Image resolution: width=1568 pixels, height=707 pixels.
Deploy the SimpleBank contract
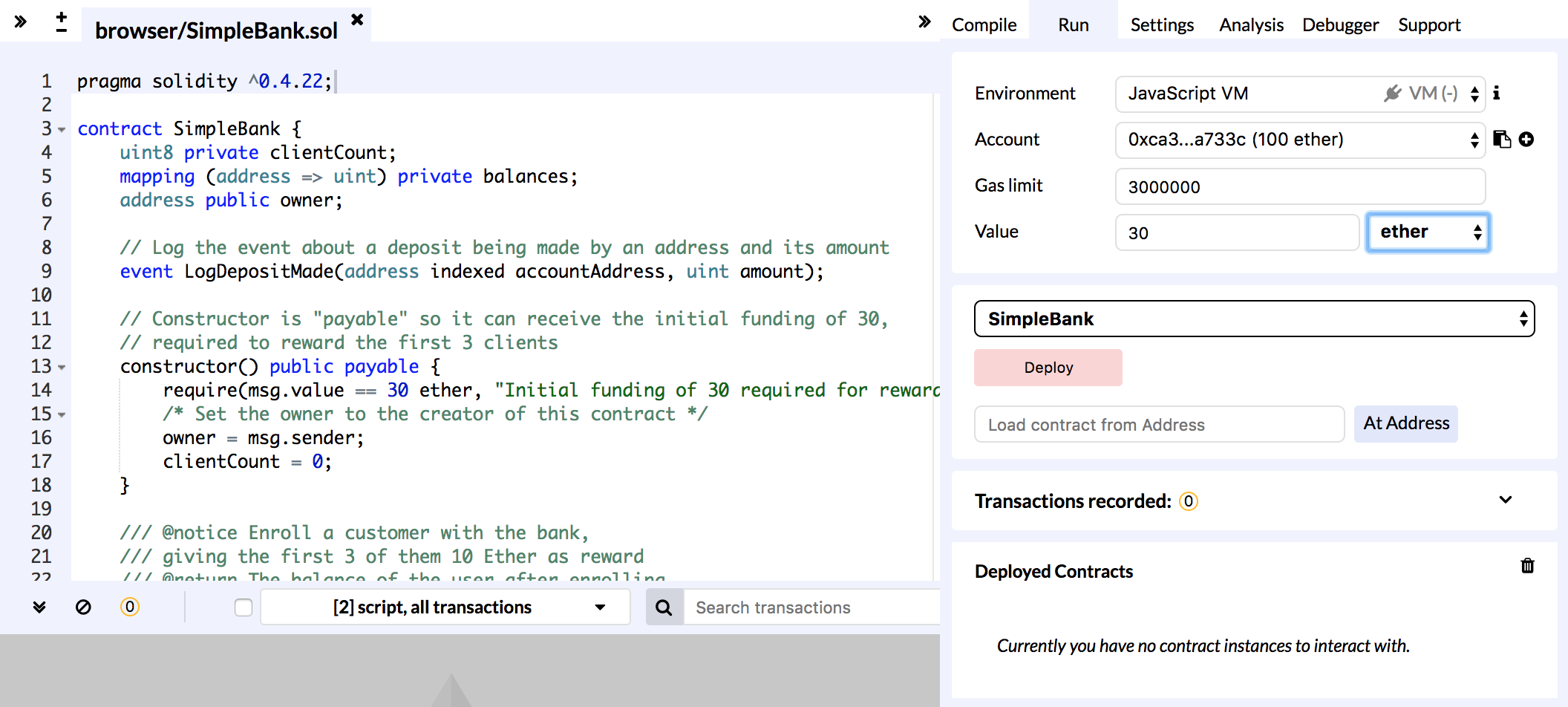point(1048,367)
